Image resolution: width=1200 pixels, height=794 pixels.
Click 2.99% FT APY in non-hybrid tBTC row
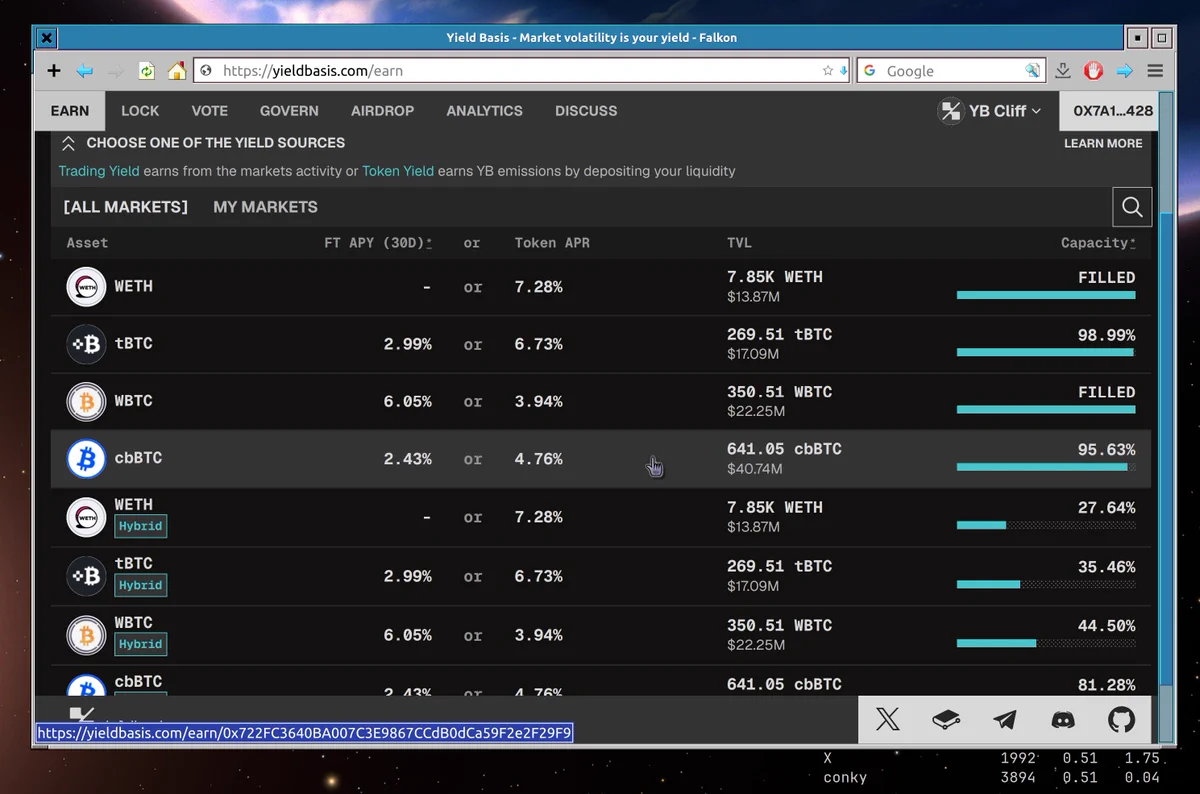[408, 344]
